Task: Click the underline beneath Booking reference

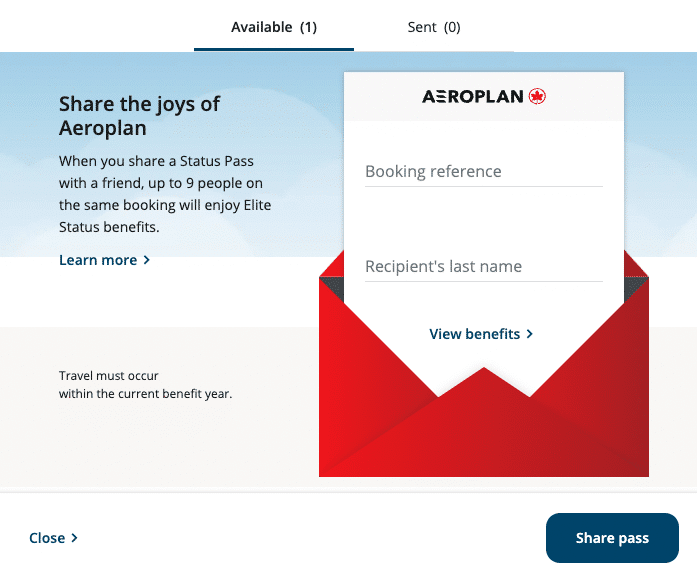Action: 483,186
